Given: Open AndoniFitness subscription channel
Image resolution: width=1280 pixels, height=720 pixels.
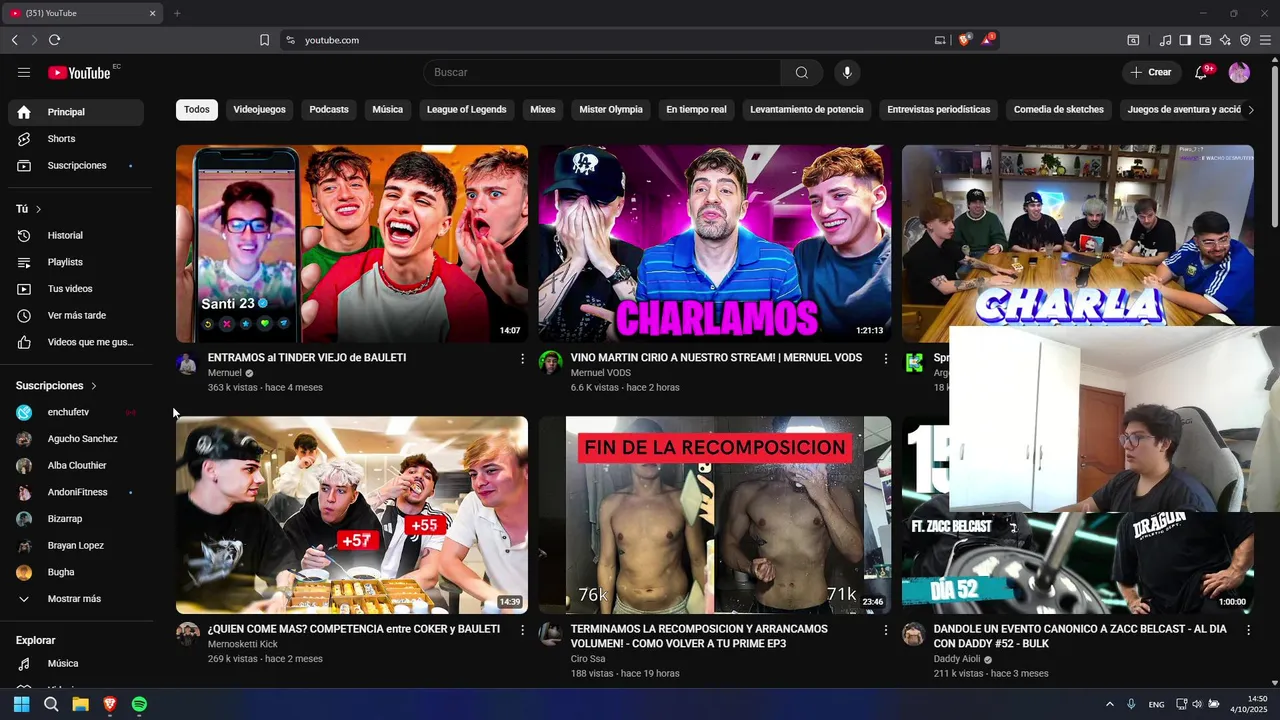Looking at the screenshot, I should click(76, 492).
